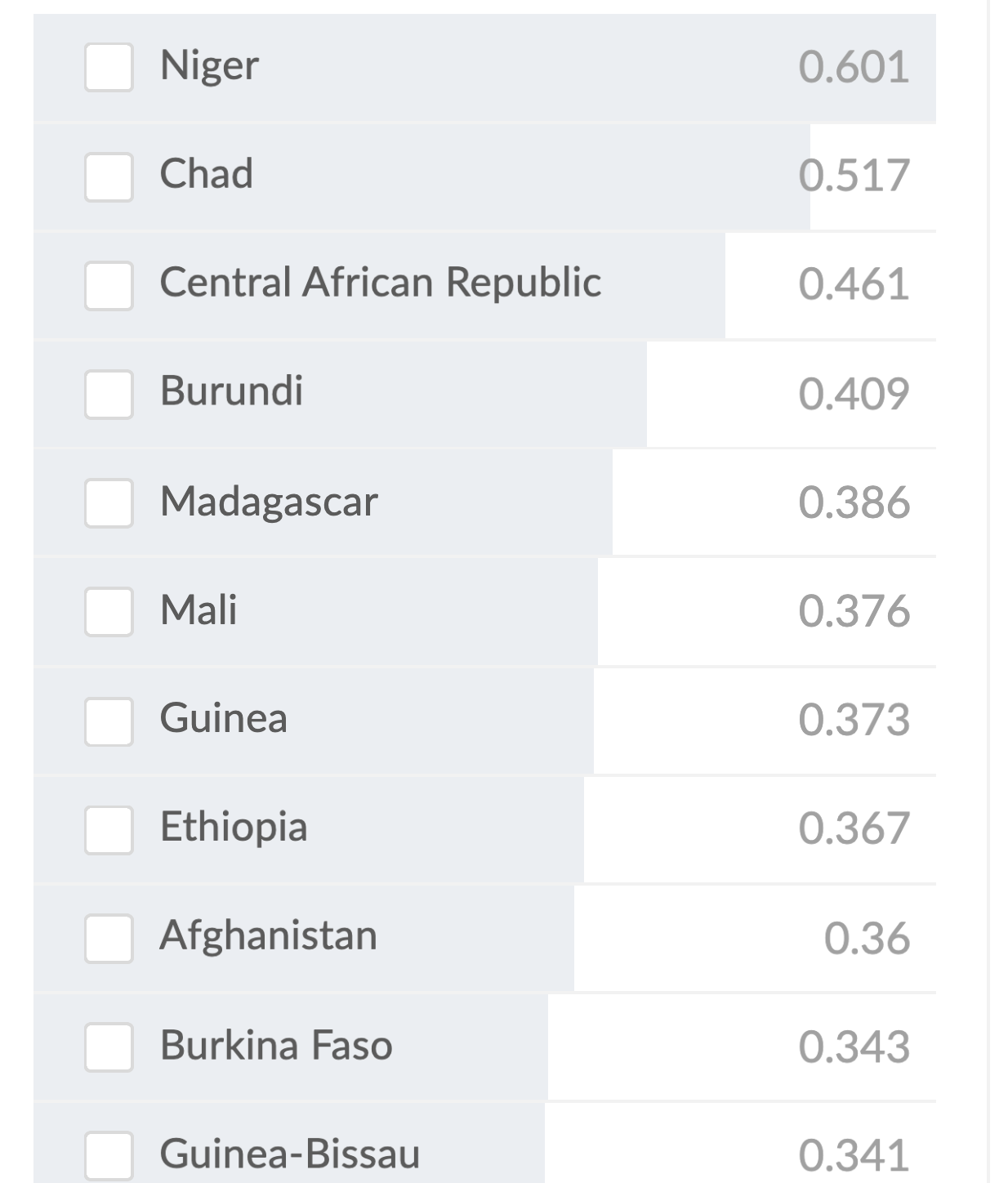Click the Niger country label
The width and height of the screenshot is (1008, 1183).
click(209, 65)
